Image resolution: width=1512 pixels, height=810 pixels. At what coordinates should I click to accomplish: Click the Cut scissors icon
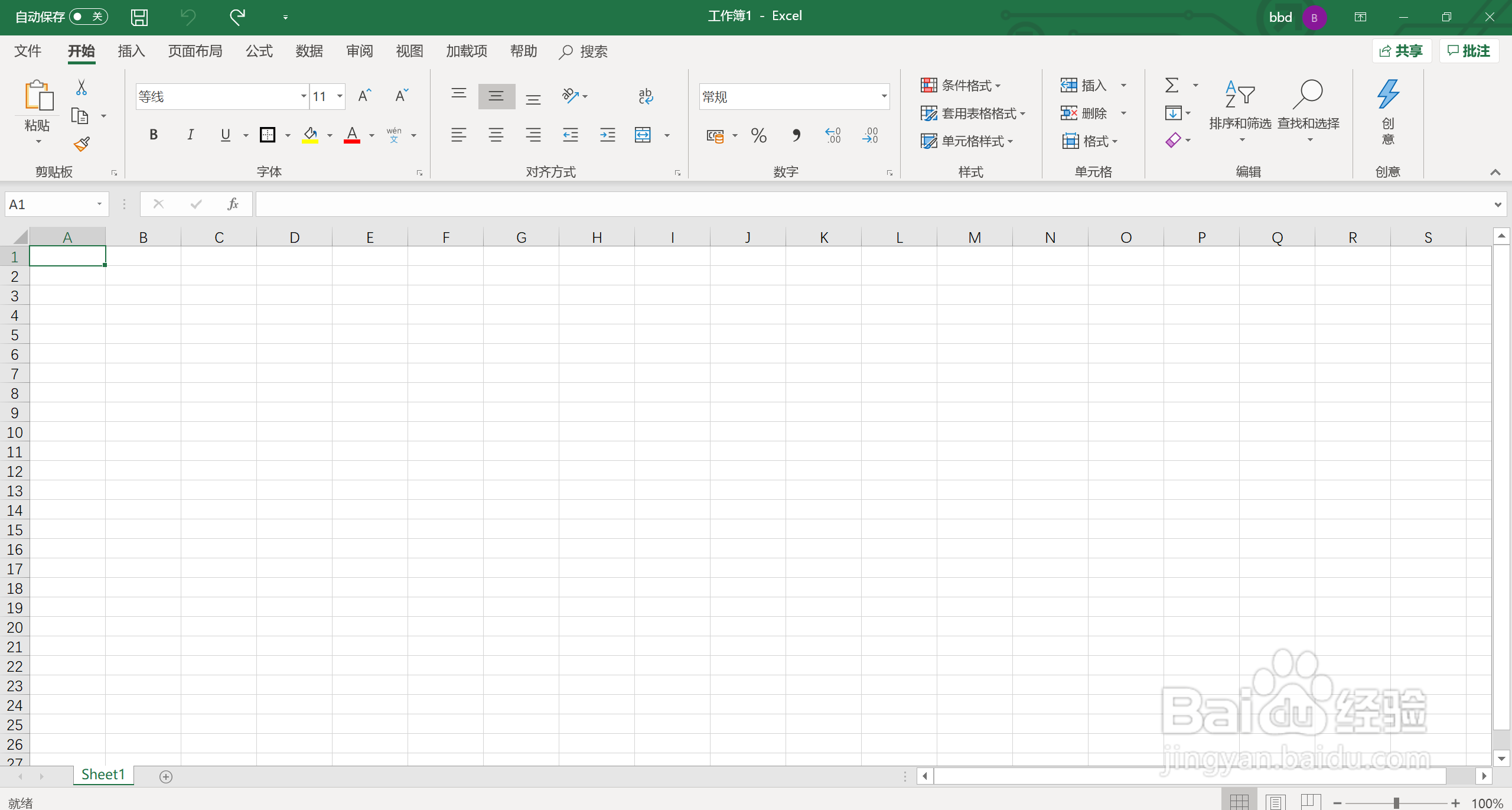point(82,87)
